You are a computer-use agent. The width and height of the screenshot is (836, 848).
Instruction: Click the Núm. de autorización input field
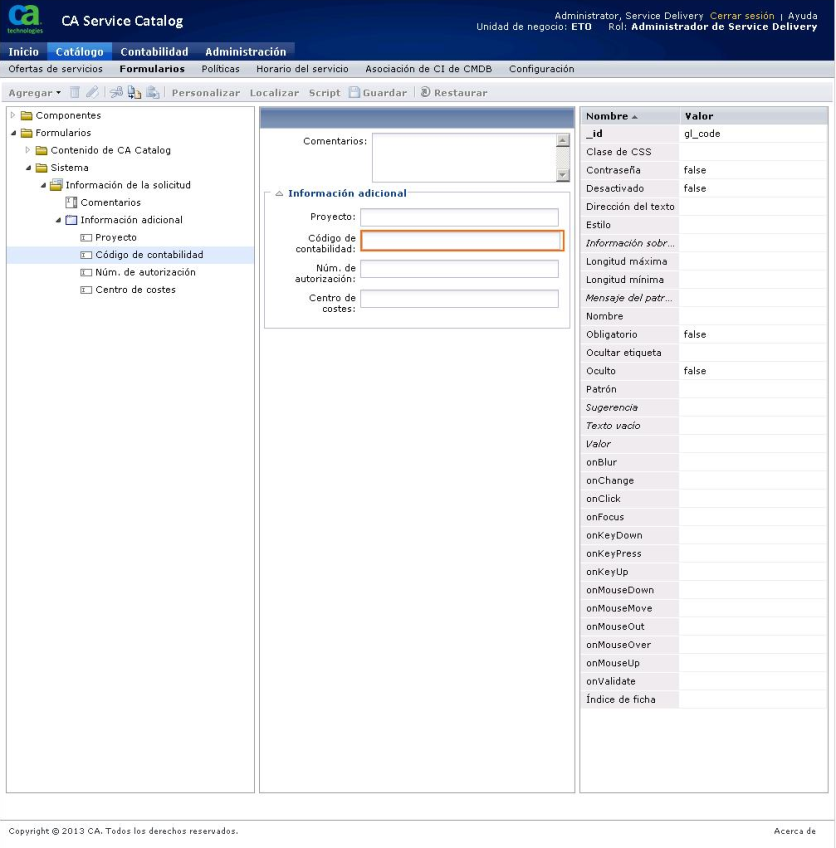459,269
